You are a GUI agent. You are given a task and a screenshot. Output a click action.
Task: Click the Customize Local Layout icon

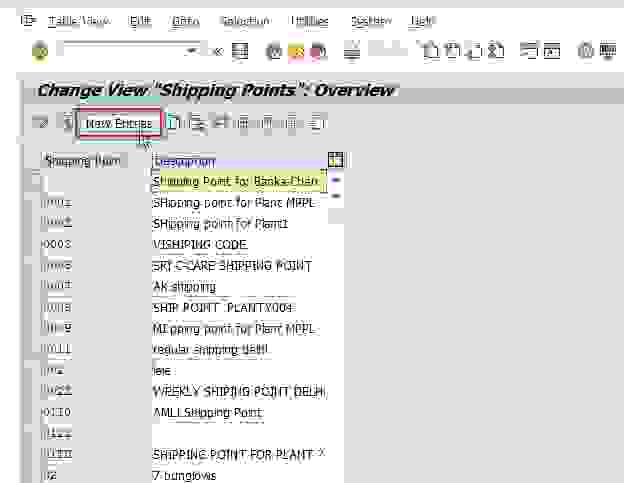coord(608,51)
